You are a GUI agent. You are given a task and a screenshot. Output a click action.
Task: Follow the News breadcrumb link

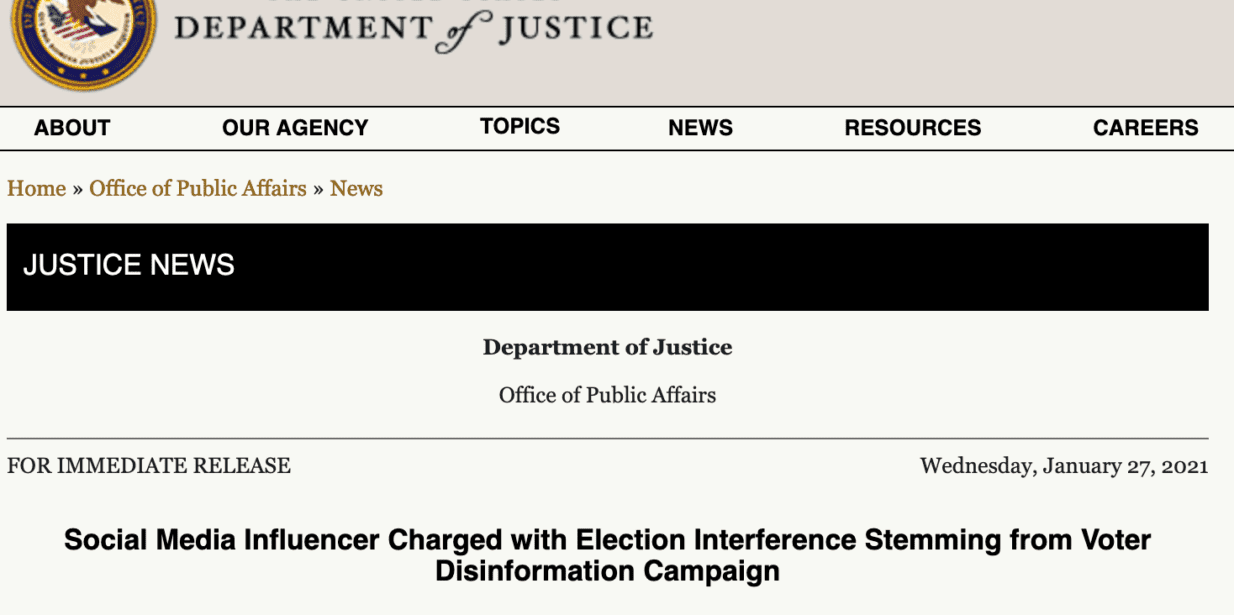pyautogui.click(x=356, y=188)
